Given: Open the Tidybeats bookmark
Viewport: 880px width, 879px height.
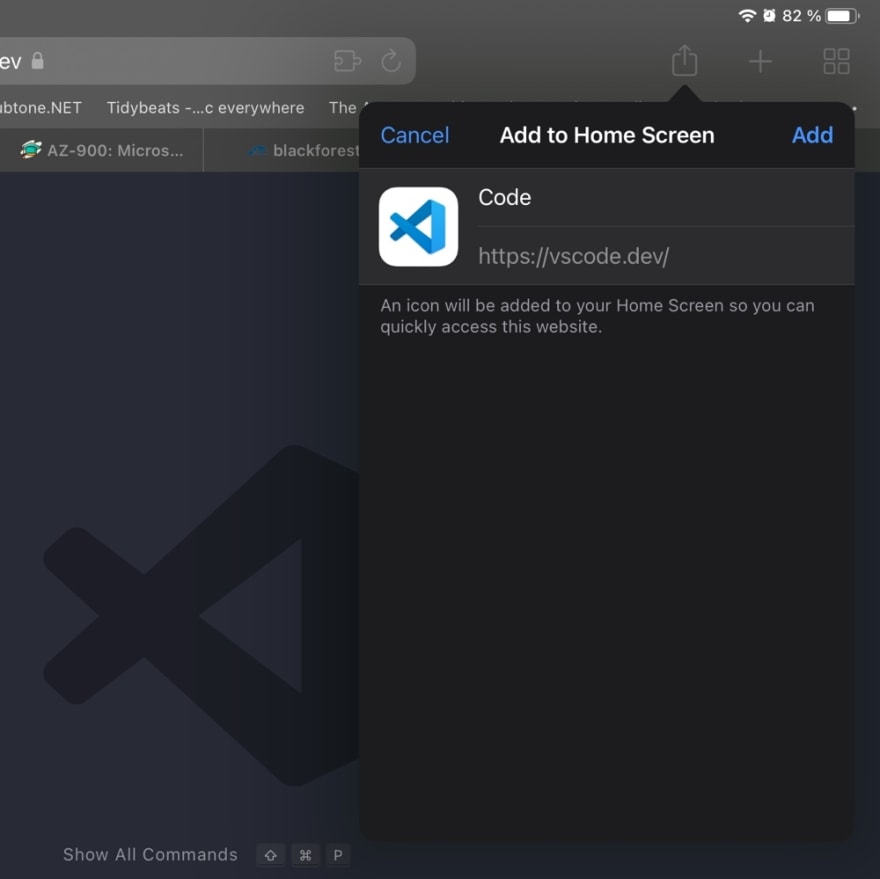Looking at the screenshot, I should coord(205,108).
